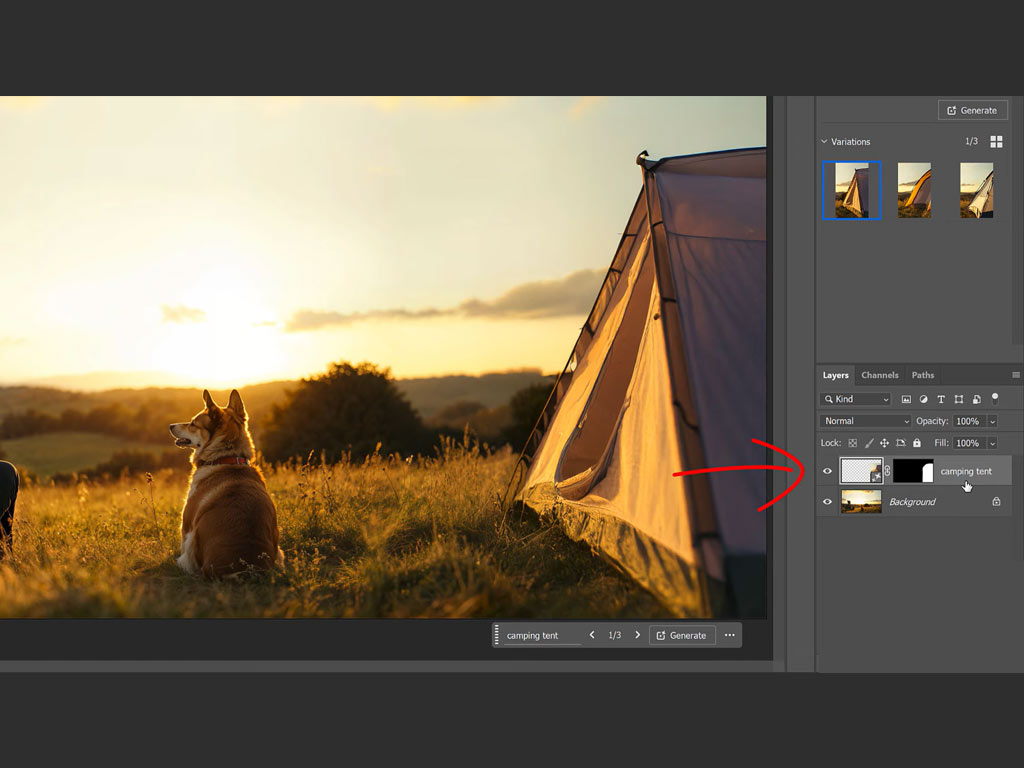Screen dimensions: 1024x768
Task: Open the Opacity slider dropdown arrow
Action: [x=993, y=421]
